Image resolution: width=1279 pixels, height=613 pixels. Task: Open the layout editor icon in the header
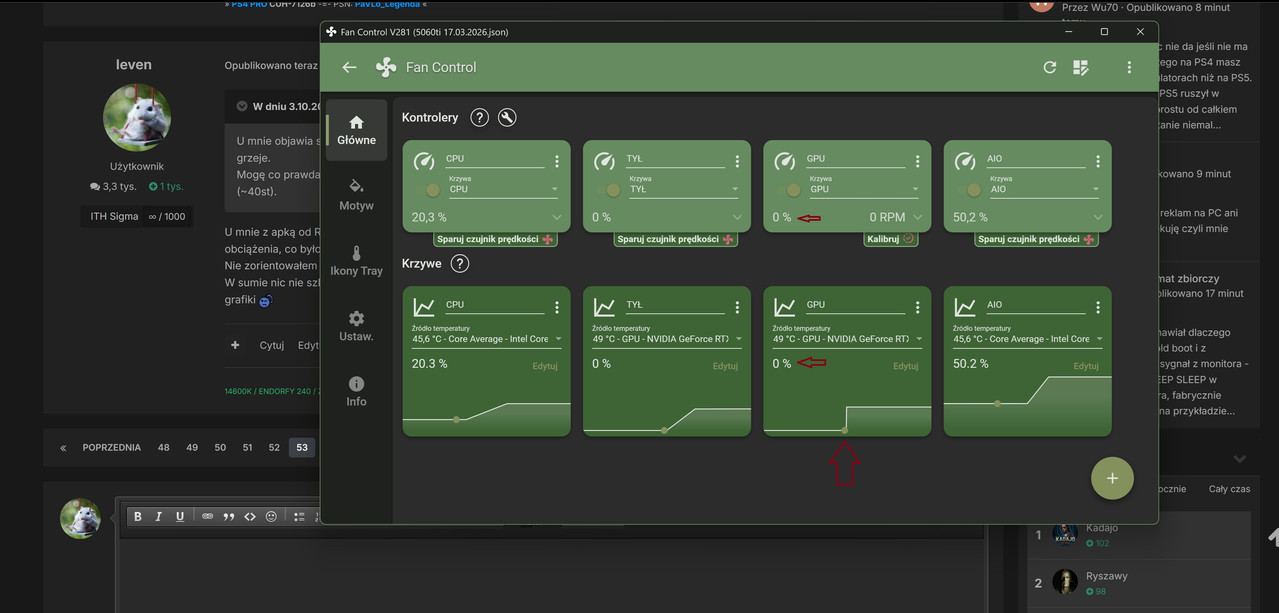1081,67
